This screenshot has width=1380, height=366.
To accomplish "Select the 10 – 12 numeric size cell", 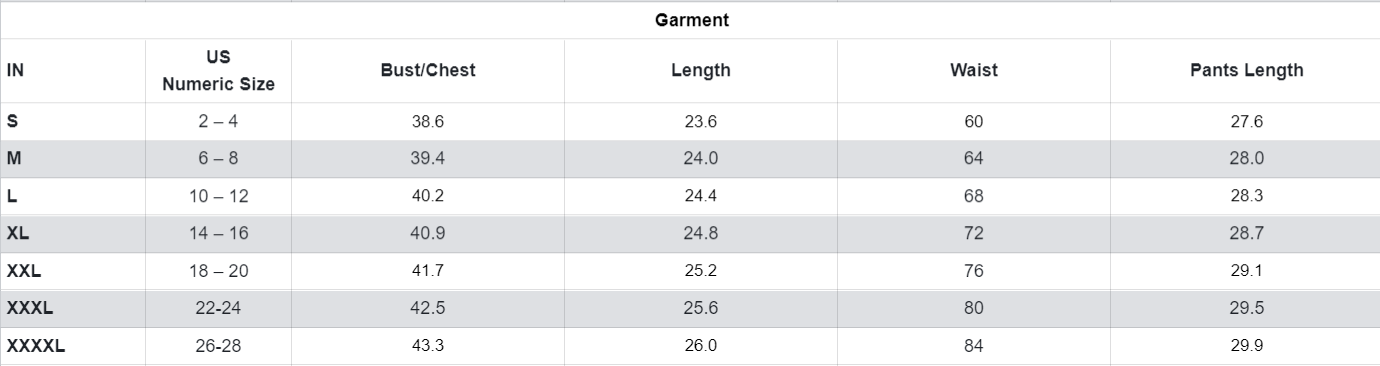I will coord(218,196).
